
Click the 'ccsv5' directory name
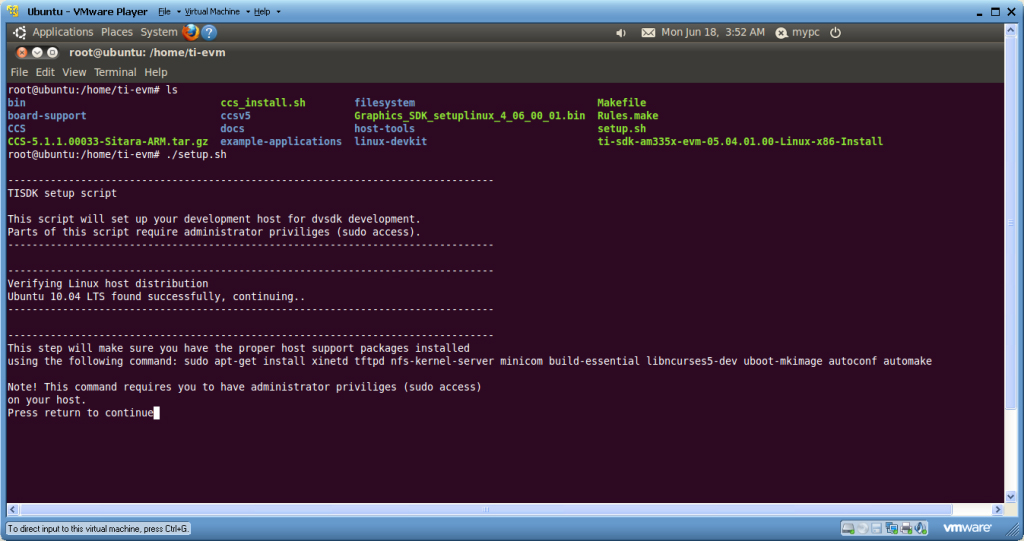[235, 116]
